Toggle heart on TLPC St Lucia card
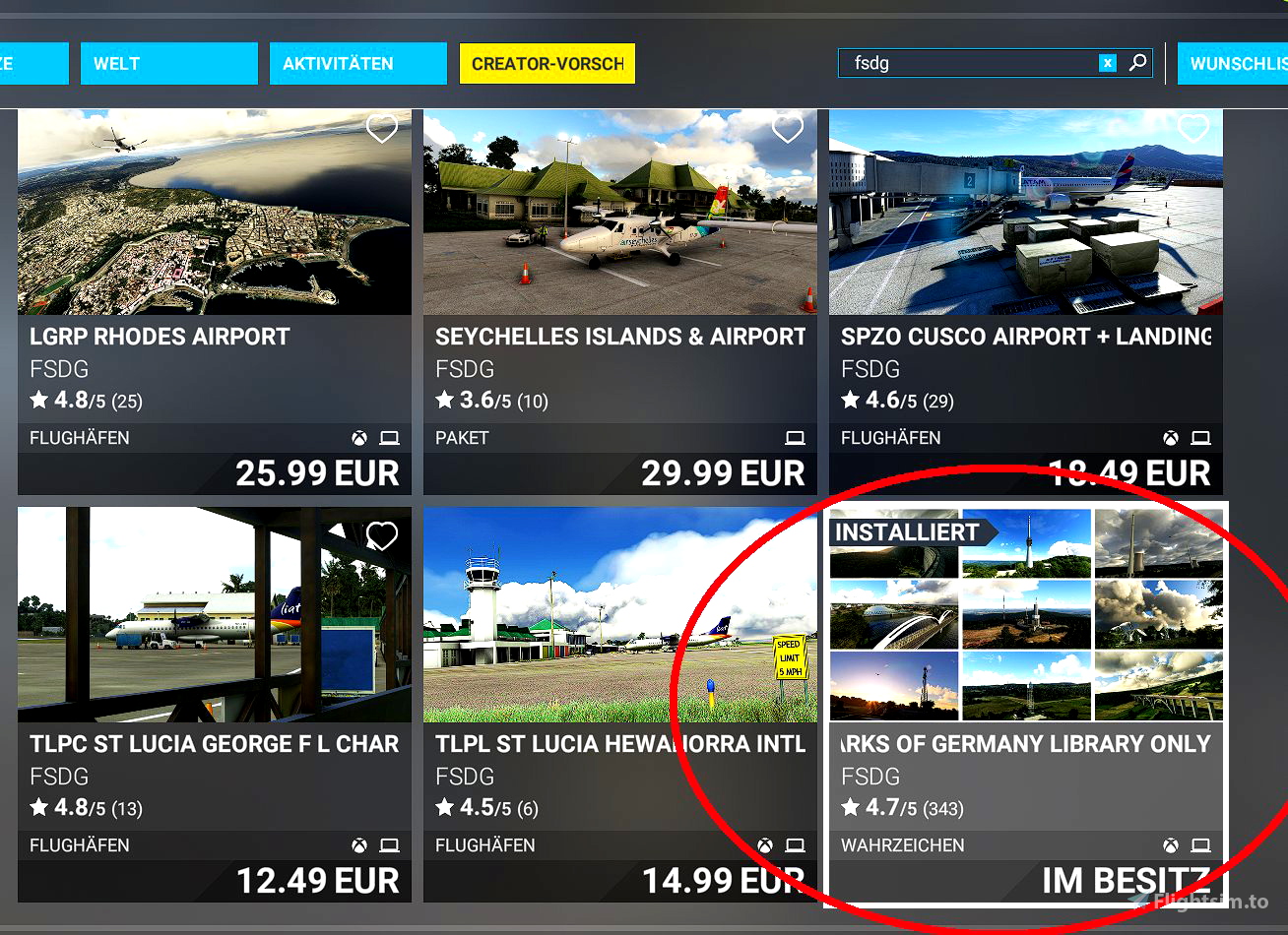1288x935 pixels. 382,535
